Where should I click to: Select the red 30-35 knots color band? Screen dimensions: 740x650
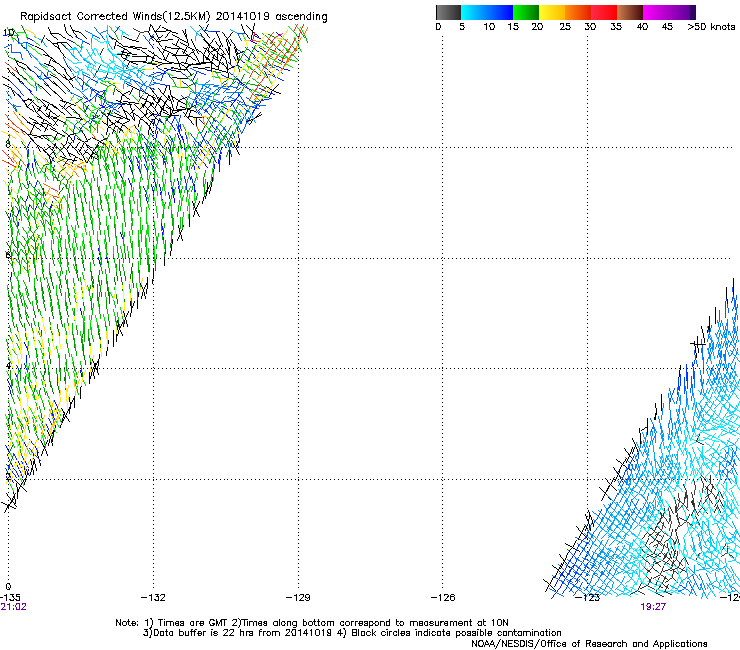point(604,12)
